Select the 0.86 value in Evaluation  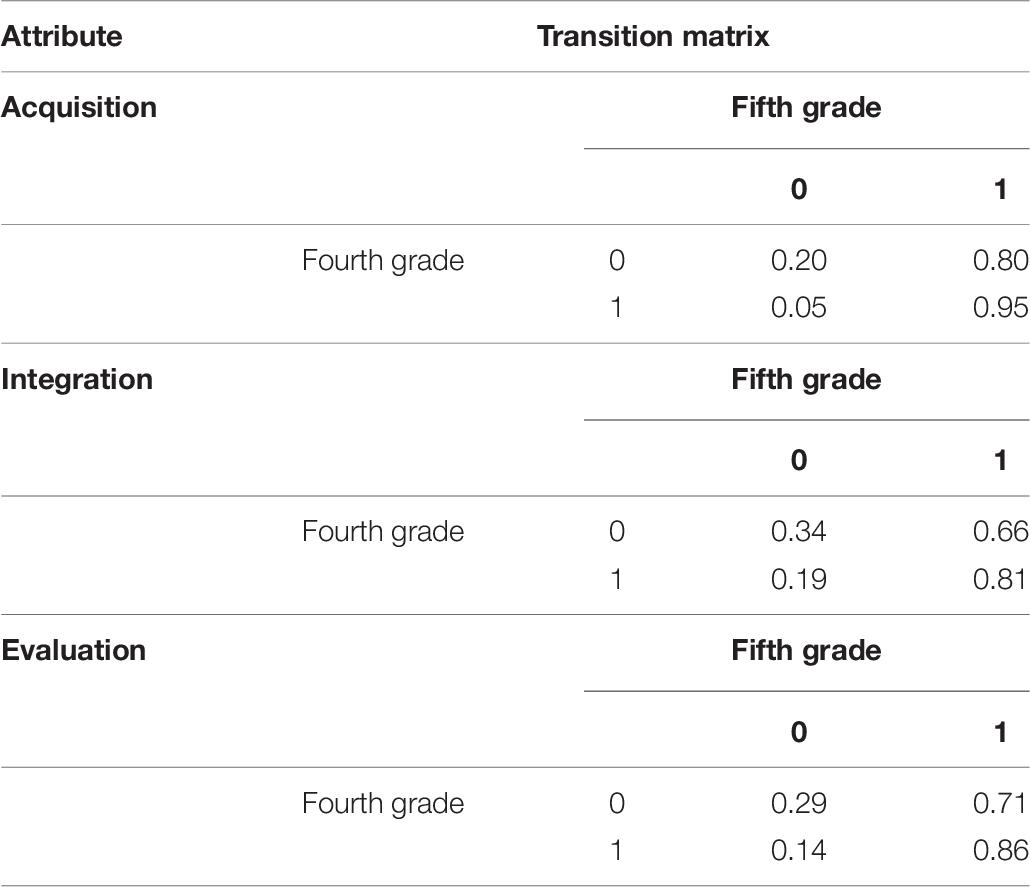[1000, 850]
